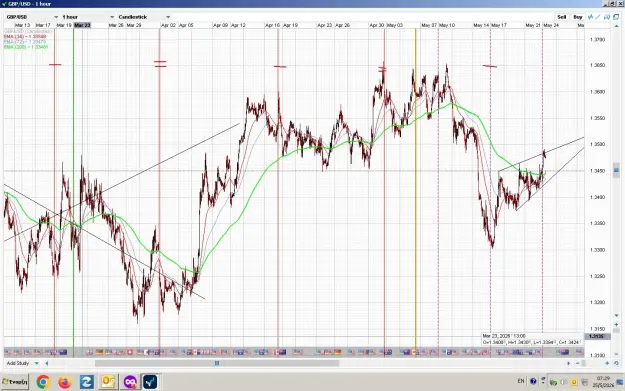The width and height of the screenshot is (625, 391).
Task: Click the Mar 23 highlighted date label
Action: [x=83, y=25]
